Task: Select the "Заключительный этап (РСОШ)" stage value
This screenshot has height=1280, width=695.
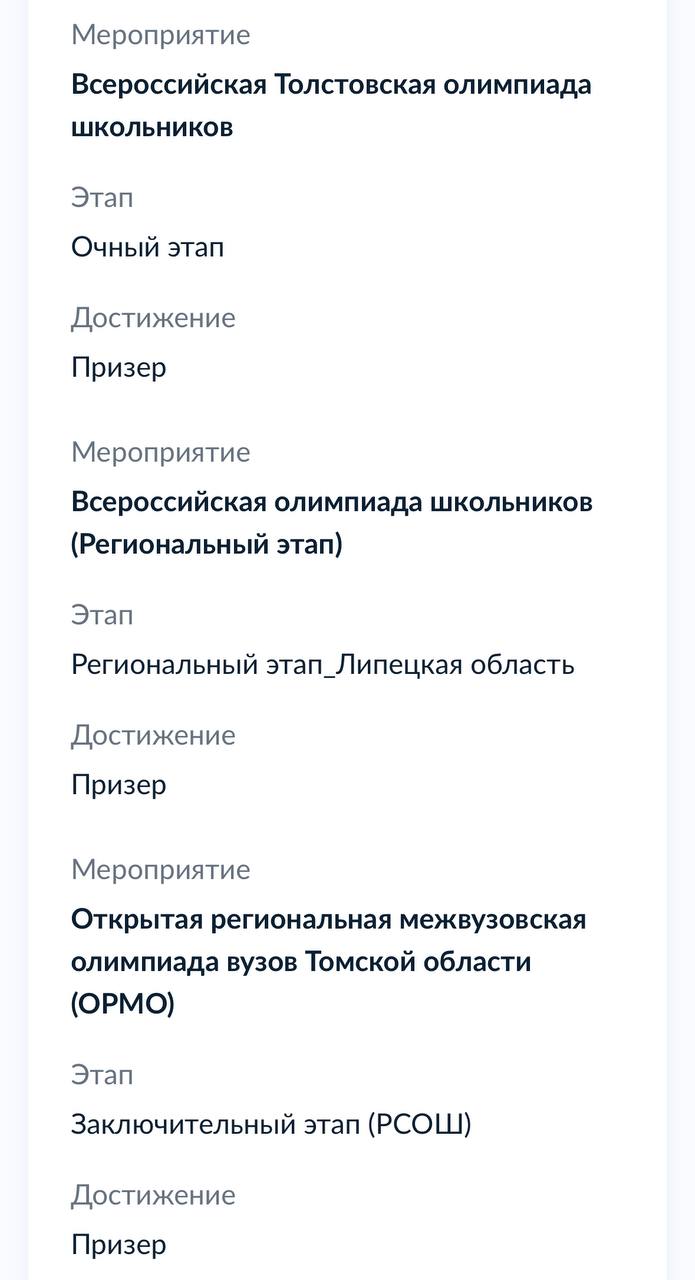Action: click(x=270, y=1124)
